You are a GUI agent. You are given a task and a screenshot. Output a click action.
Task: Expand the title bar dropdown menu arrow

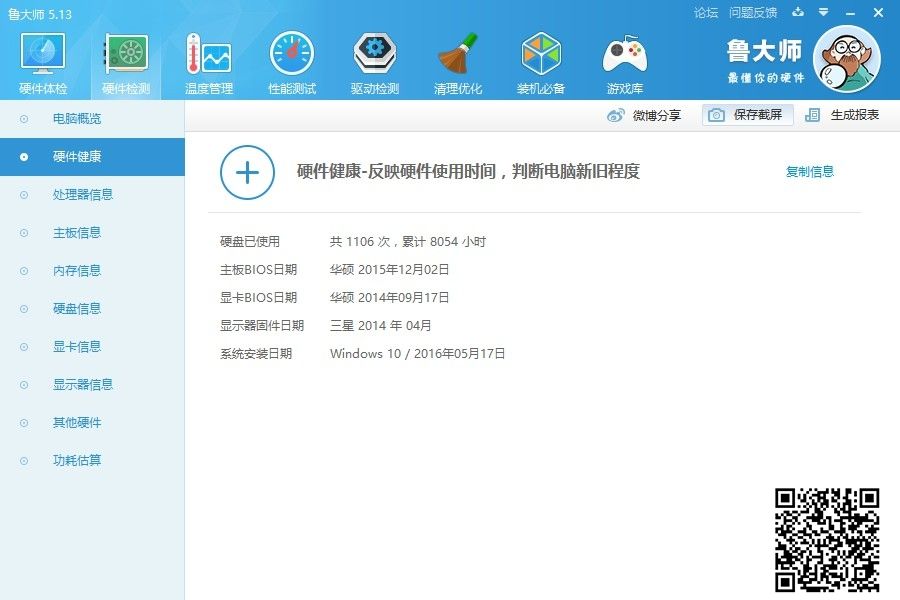(x=823, y=13)
